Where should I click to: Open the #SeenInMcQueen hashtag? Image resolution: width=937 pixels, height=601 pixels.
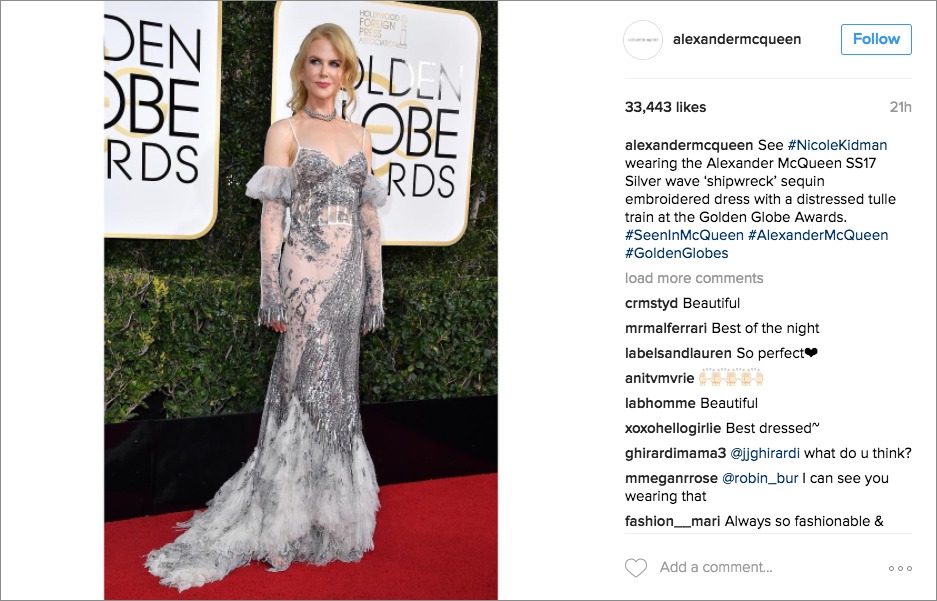(x=684, y=235)
